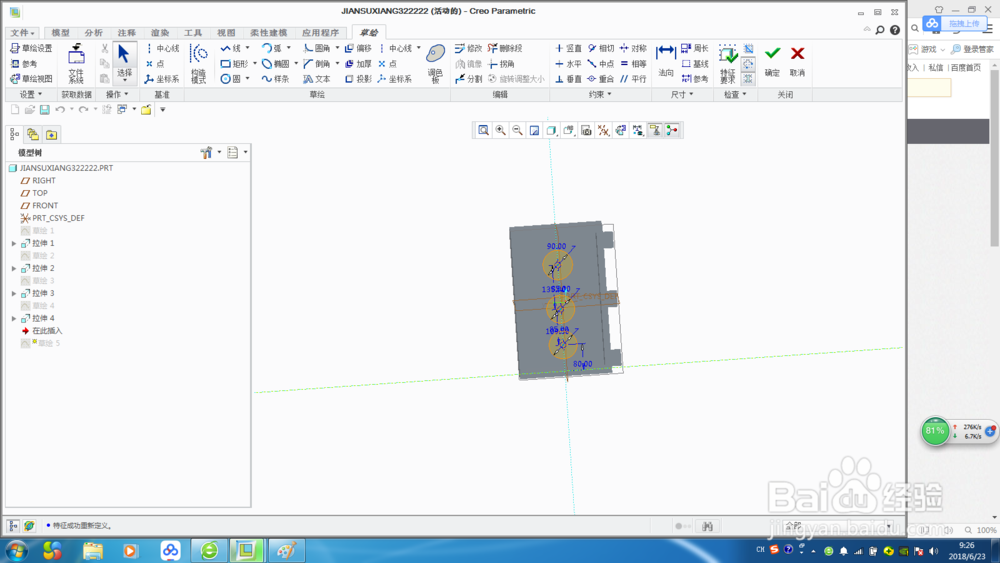Viewport: 1000px width, 563px height.
Task: Open the 文件 menu
Action: point(22,33)
